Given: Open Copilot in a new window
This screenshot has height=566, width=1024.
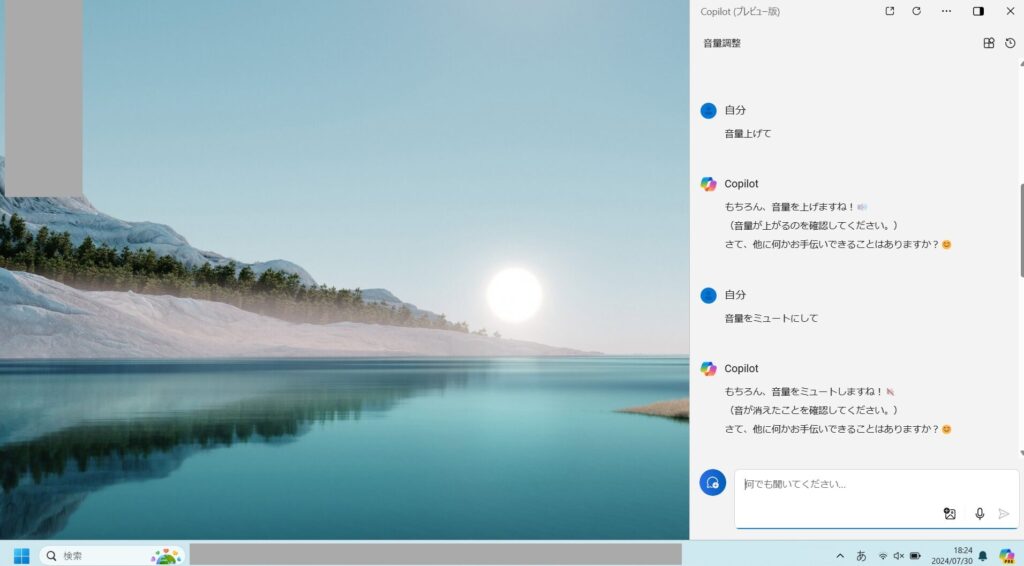Looking at the screenshot, I should tap(890, 11).
